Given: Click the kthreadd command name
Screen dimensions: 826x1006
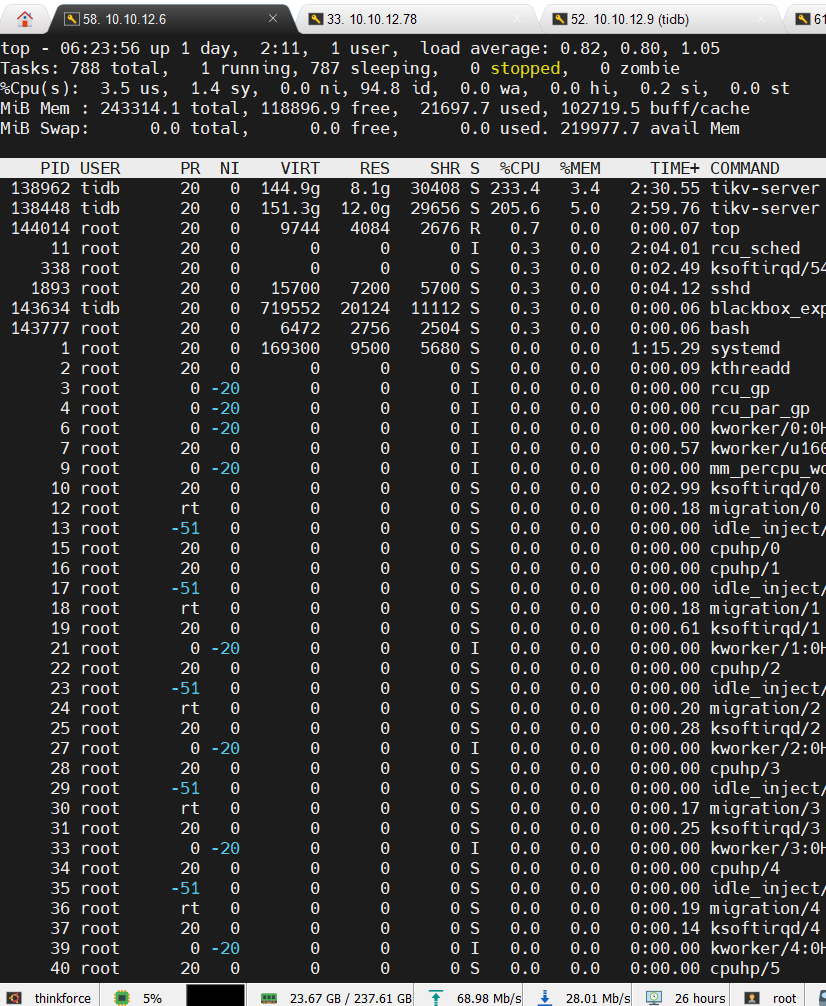Looking at the screenshot, I should [x=750, y=368].
